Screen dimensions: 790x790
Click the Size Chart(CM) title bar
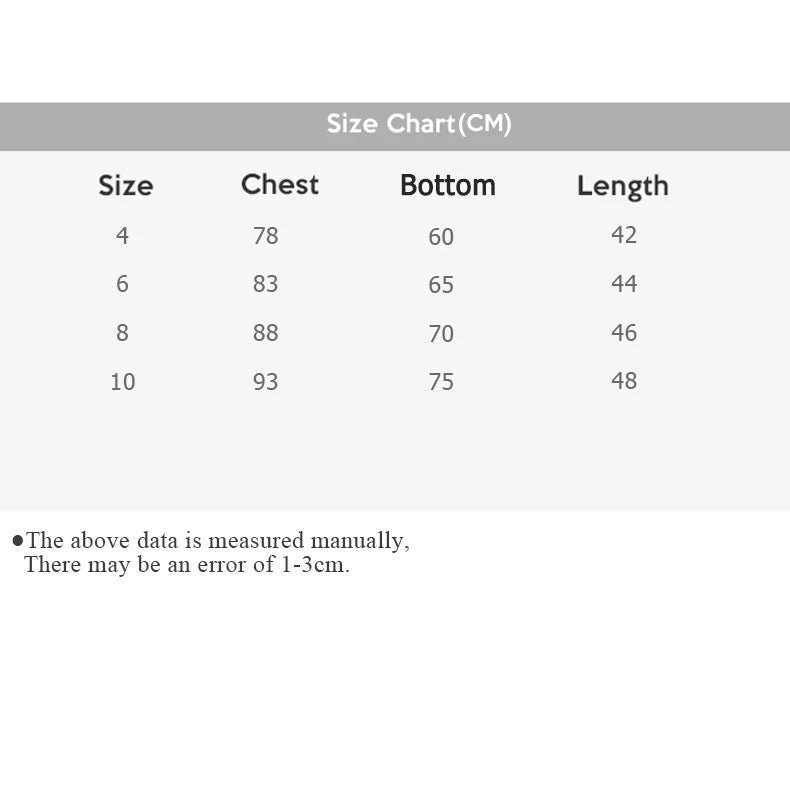click(418, 125)
